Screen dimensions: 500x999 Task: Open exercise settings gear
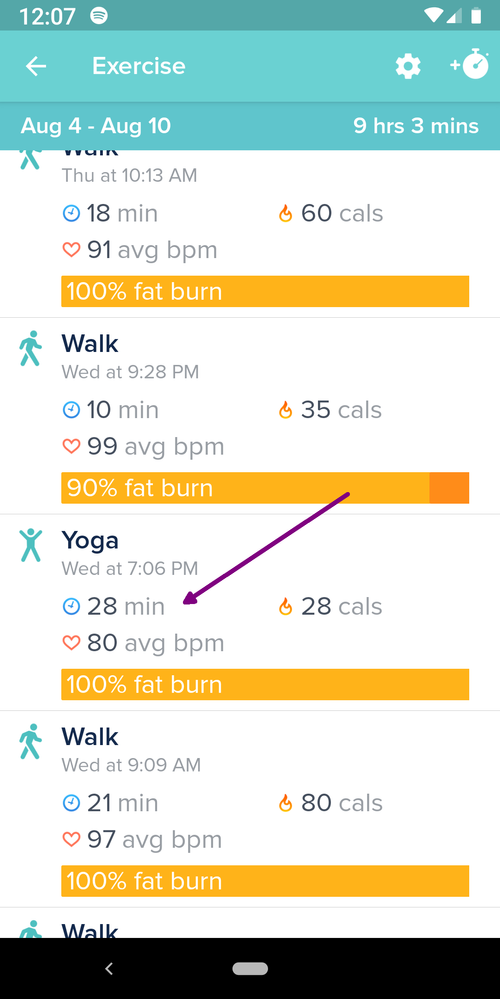[408, 66]
